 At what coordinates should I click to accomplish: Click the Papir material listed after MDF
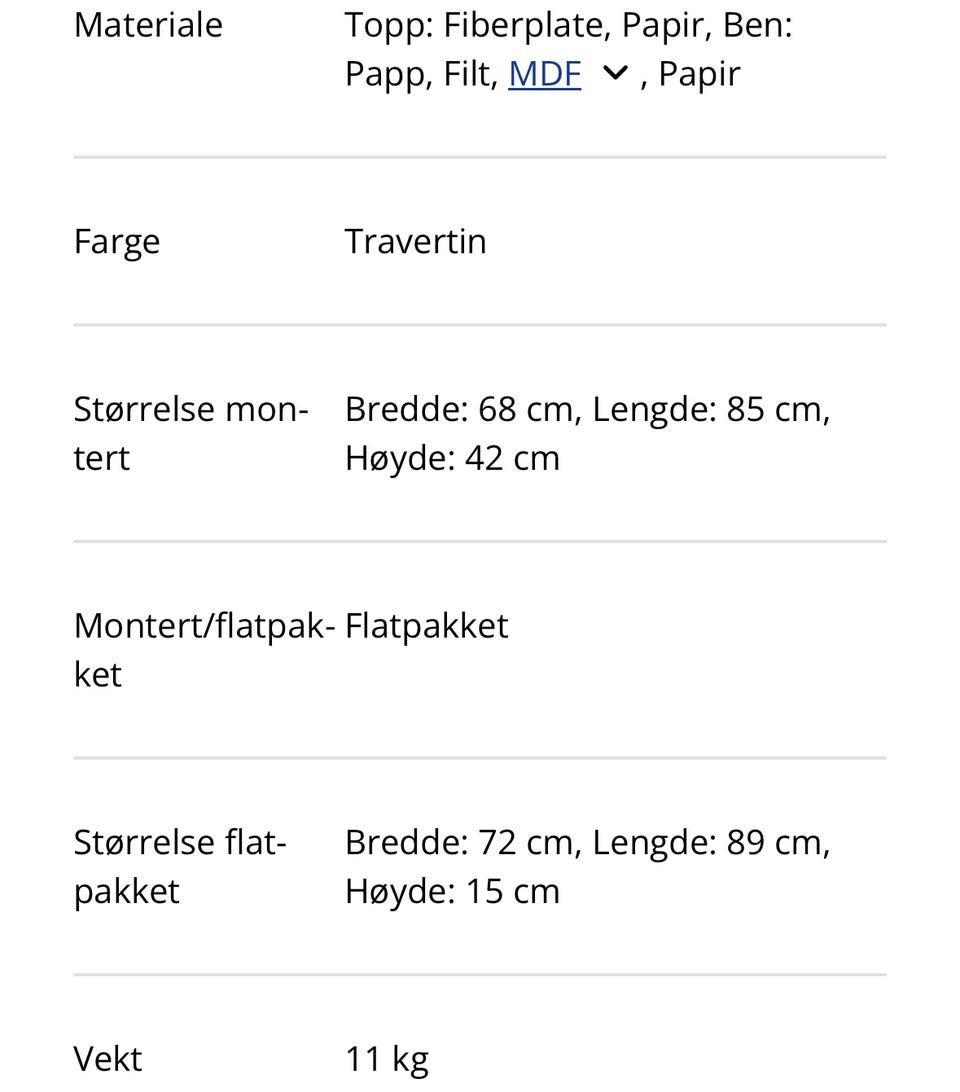coord(700,73)
